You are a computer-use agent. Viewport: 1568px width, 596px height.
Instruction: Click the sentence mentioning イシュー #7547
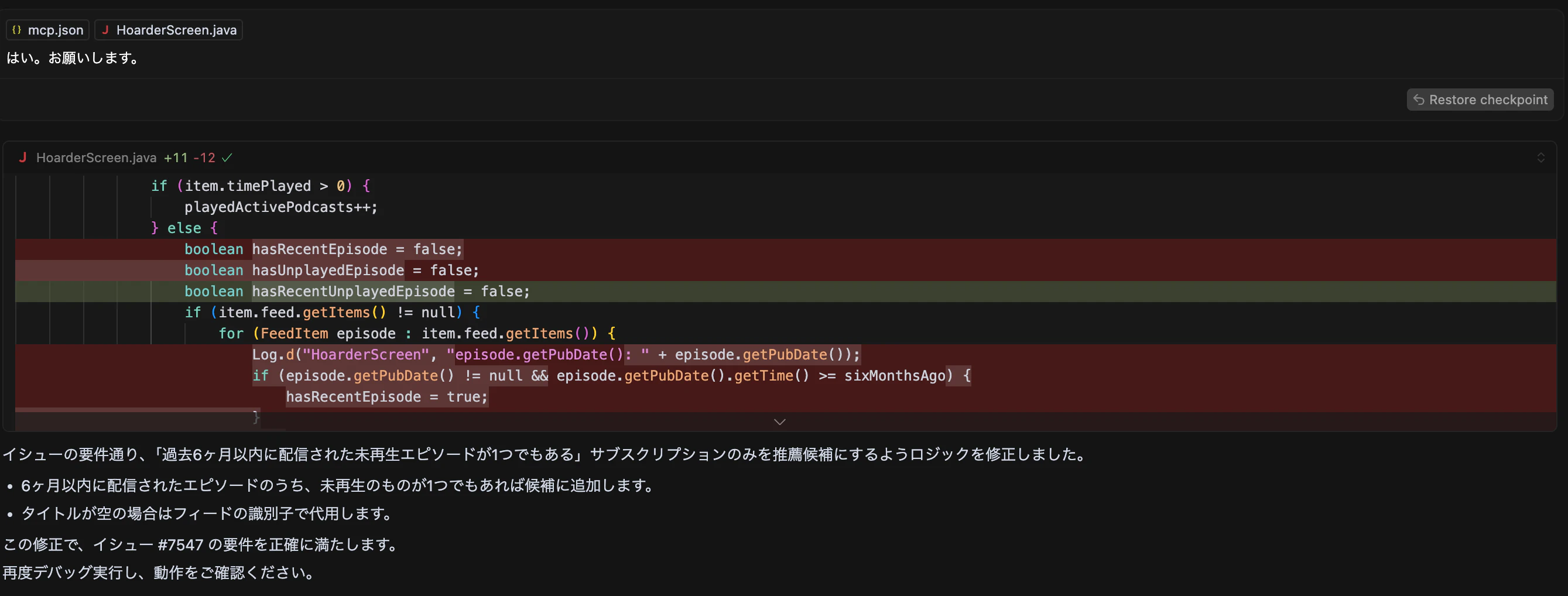click(201, 544)
